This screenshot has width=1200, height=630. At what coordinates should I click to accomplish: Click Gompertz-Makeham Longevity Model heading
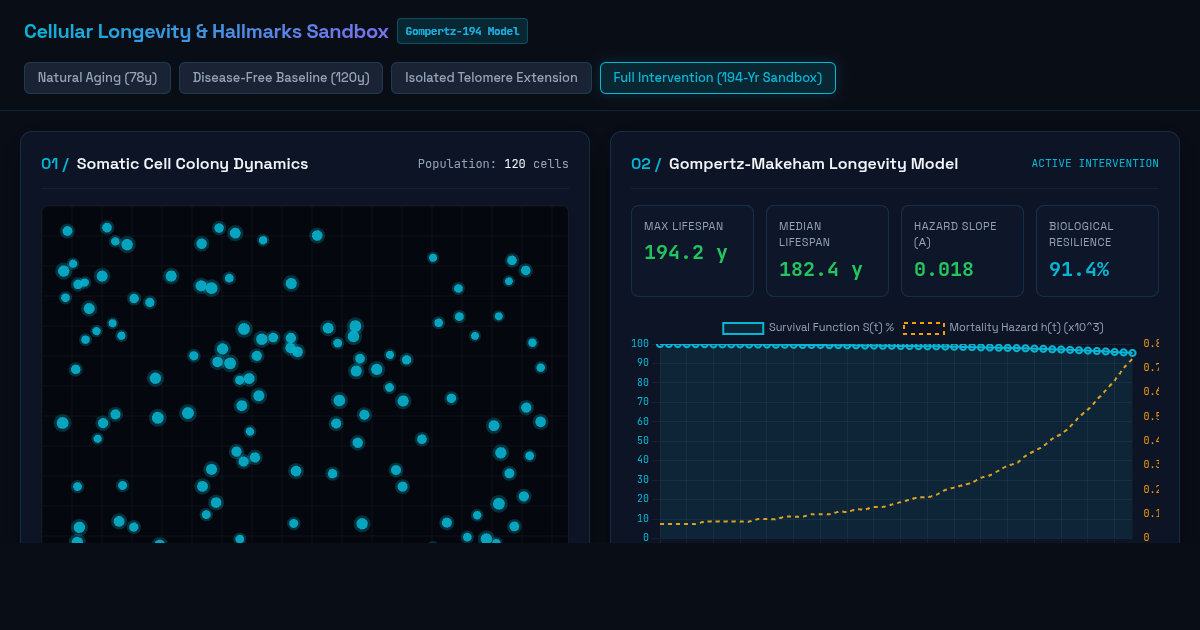point(813,164)
